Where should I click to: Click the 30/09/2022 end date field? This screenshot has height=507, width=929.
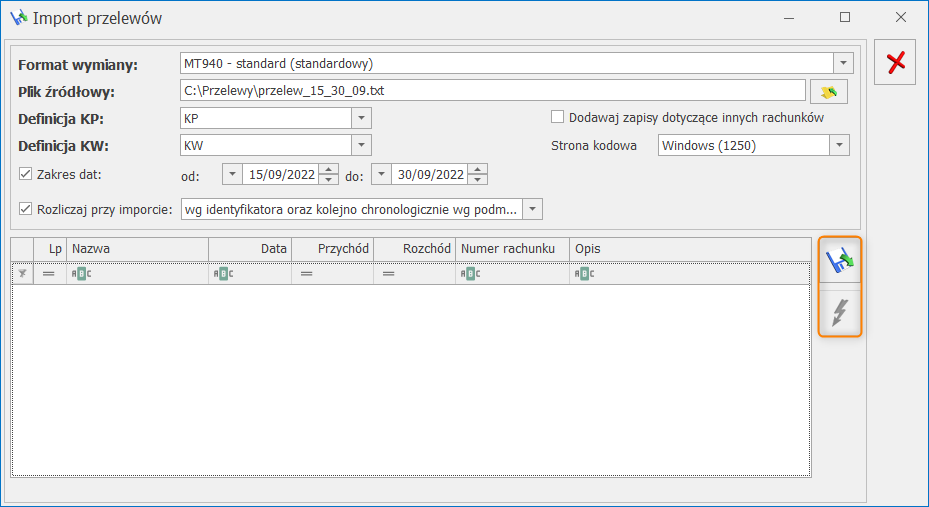click(x=430, y=174)
